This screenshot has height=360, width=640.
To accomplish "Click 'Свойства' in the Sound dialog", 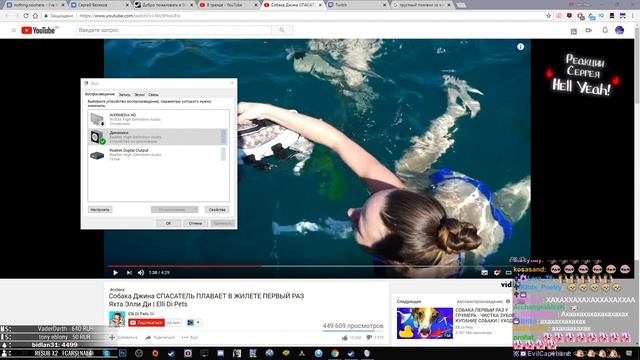I will point(217,210).
